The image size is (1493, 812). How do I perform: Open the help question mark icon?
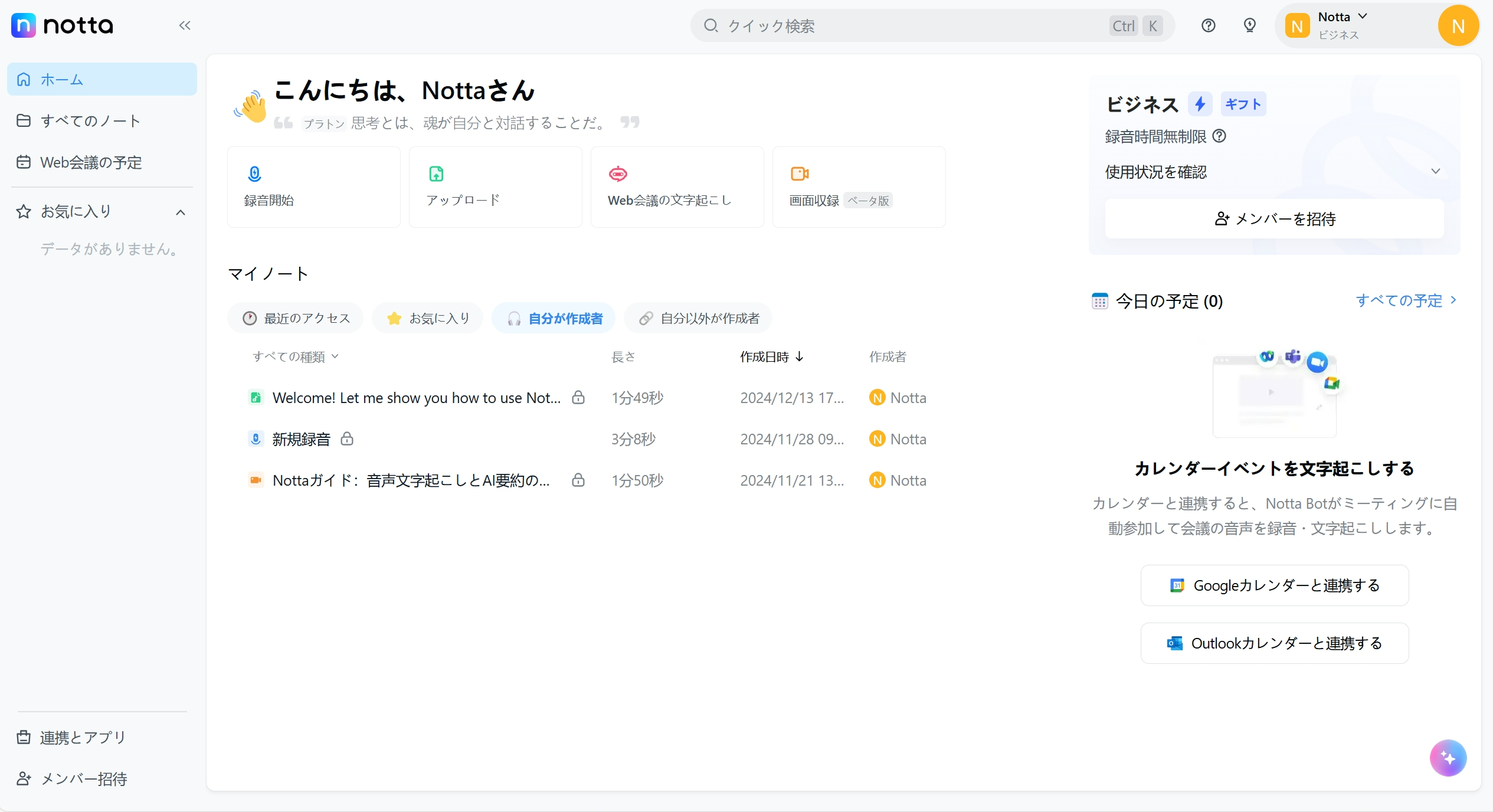pyautogui.click(x=1208, y=25)
